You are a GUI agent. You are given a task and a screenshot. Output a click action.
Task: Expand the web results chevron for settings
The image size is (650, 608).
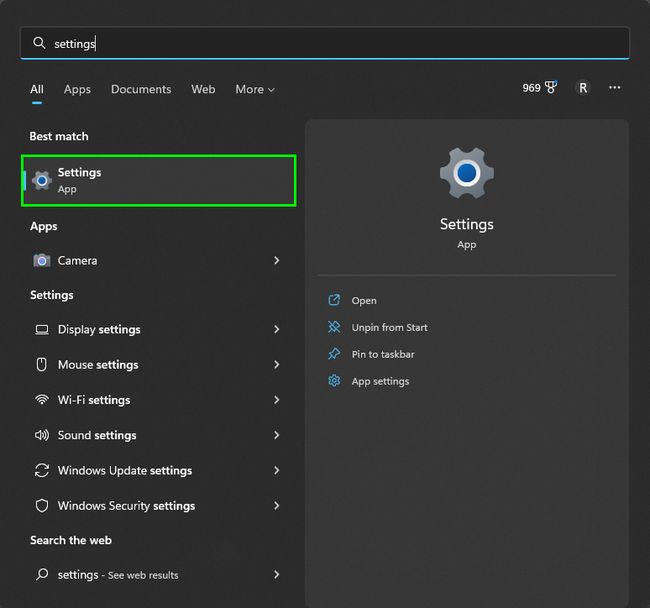tap(276, 575)
